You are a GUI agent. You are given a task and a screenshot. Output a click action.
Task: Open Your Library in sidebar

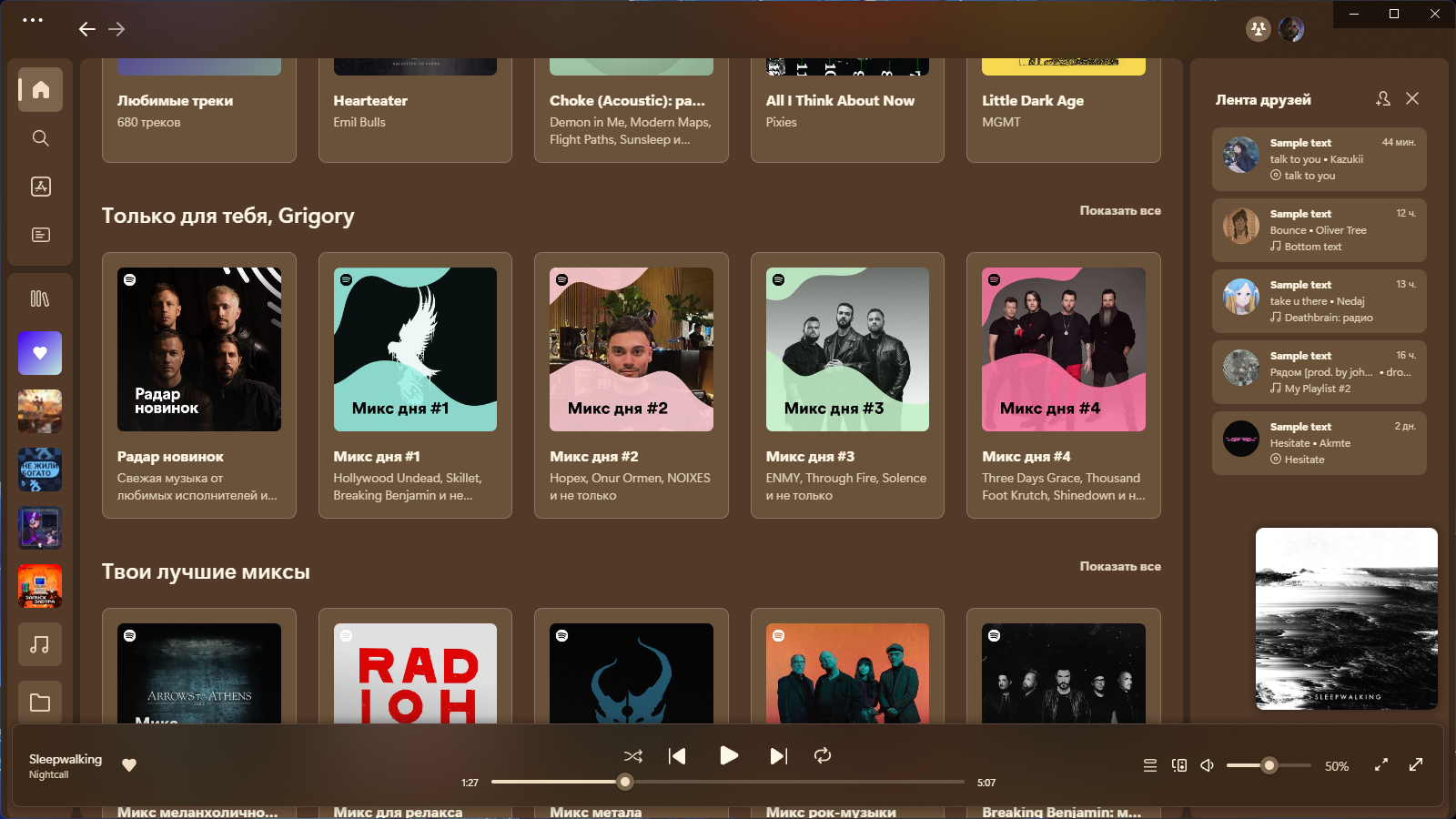click(40, 298)
